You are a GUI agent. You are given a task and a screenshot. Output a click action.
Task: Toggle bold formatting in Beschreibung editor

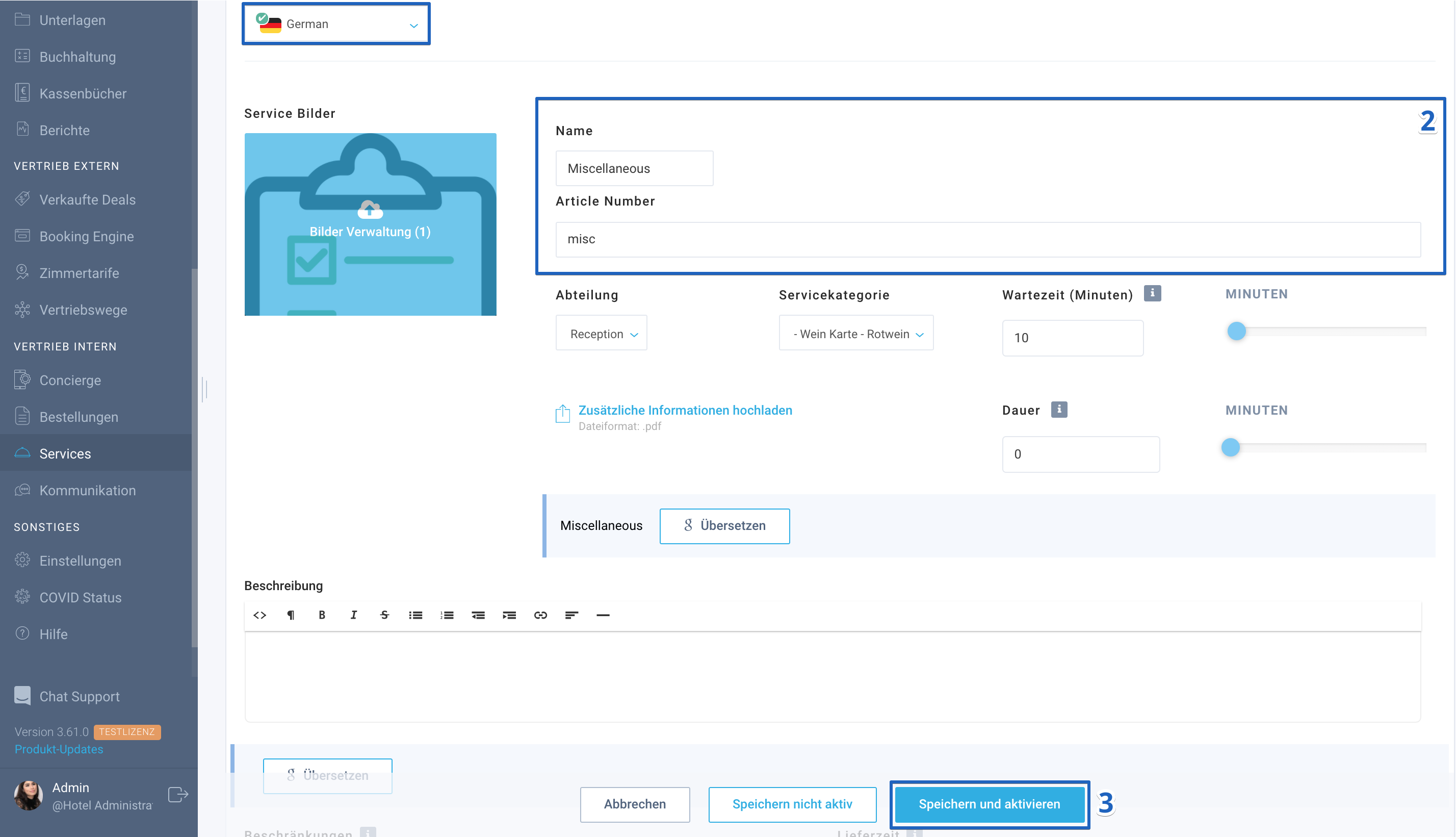322,615
